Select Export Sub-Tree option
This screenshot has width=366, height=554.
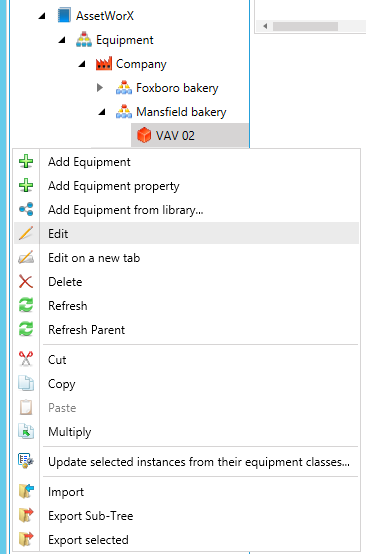pos(91,516)
